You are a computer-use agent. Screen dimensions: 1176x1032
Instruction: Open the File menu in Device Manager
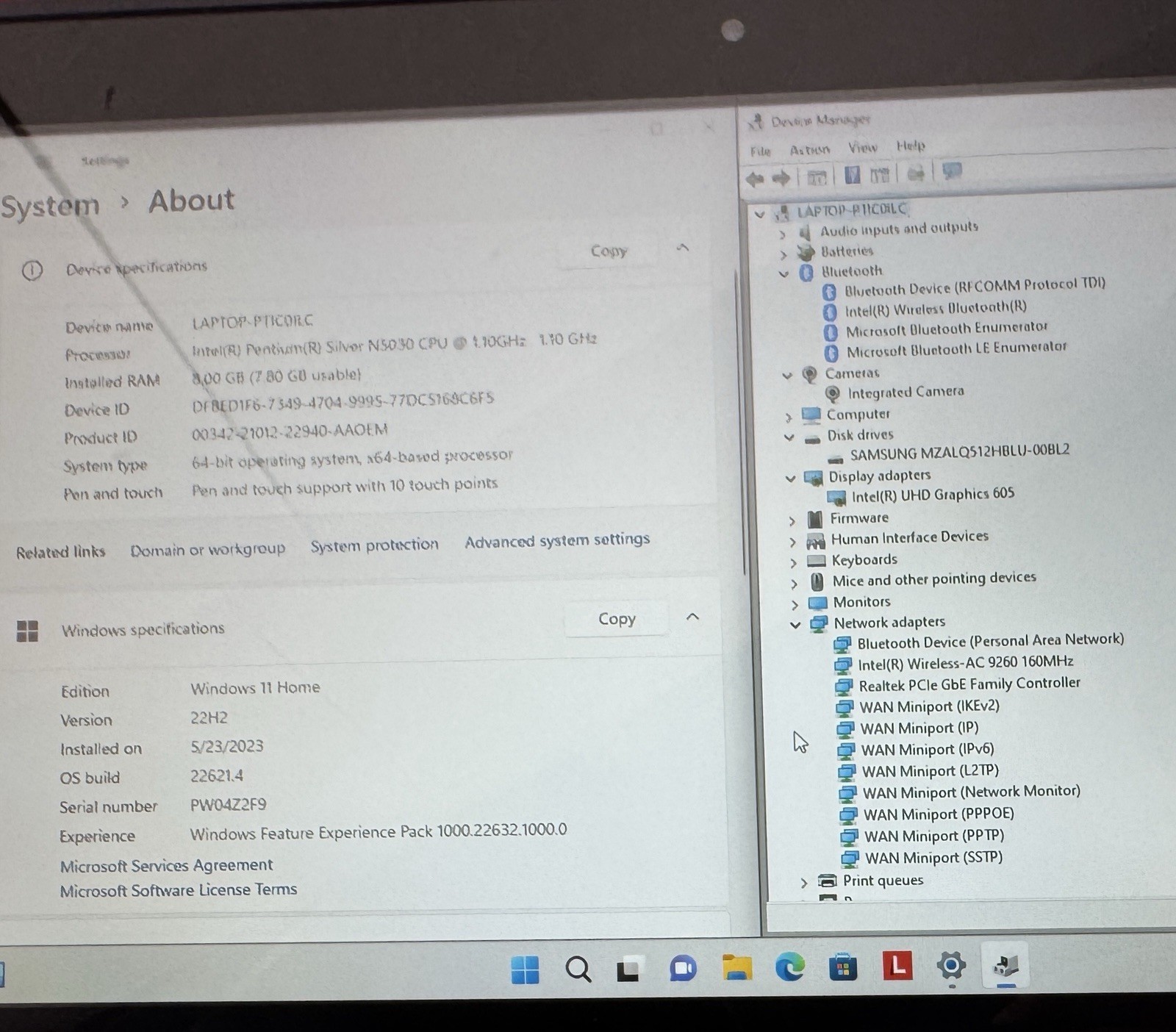(x=760, y=151)
